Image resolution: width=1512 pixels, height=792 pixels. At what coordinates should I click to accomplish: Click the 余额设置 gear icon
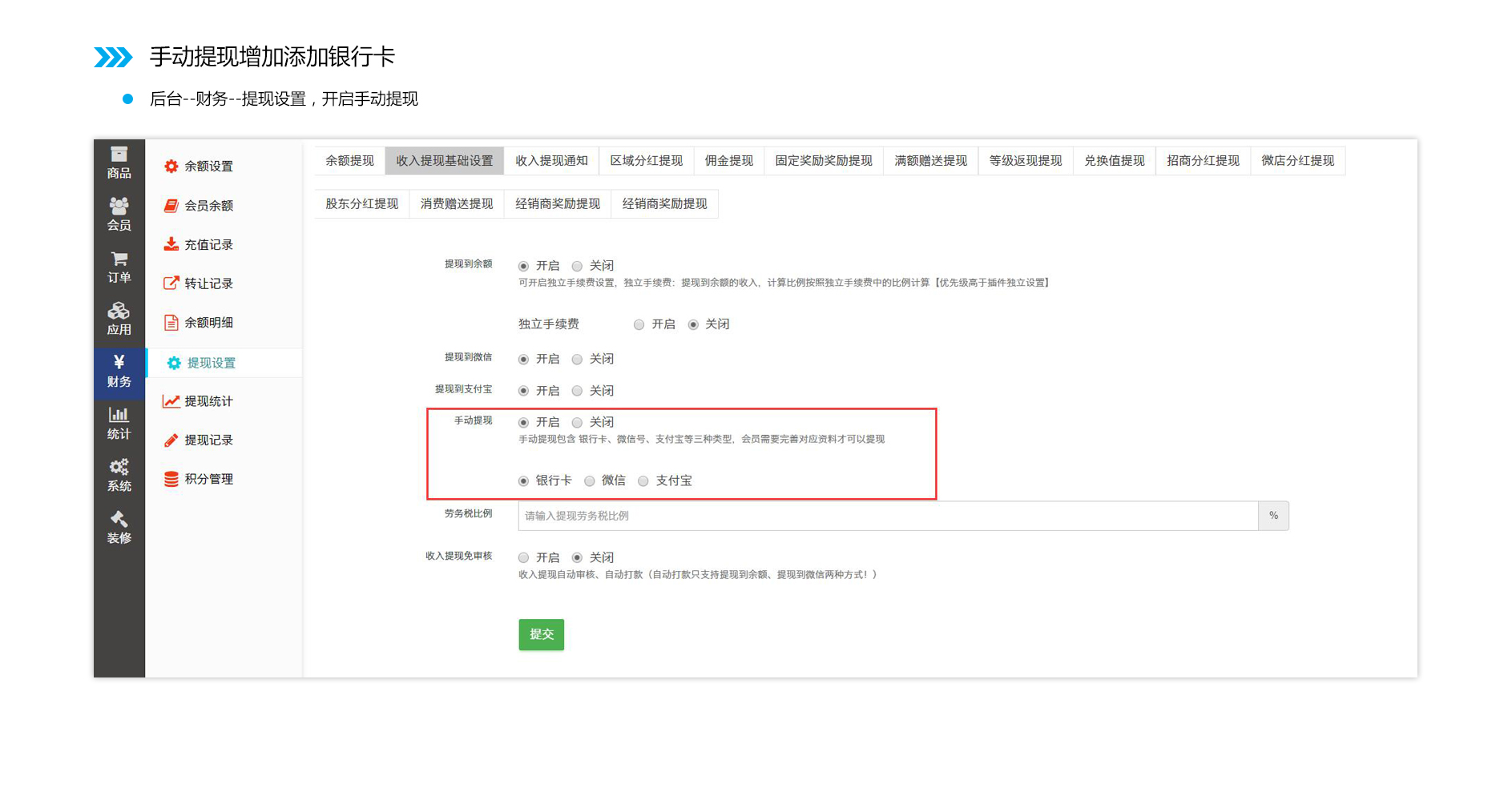[171, 166]
